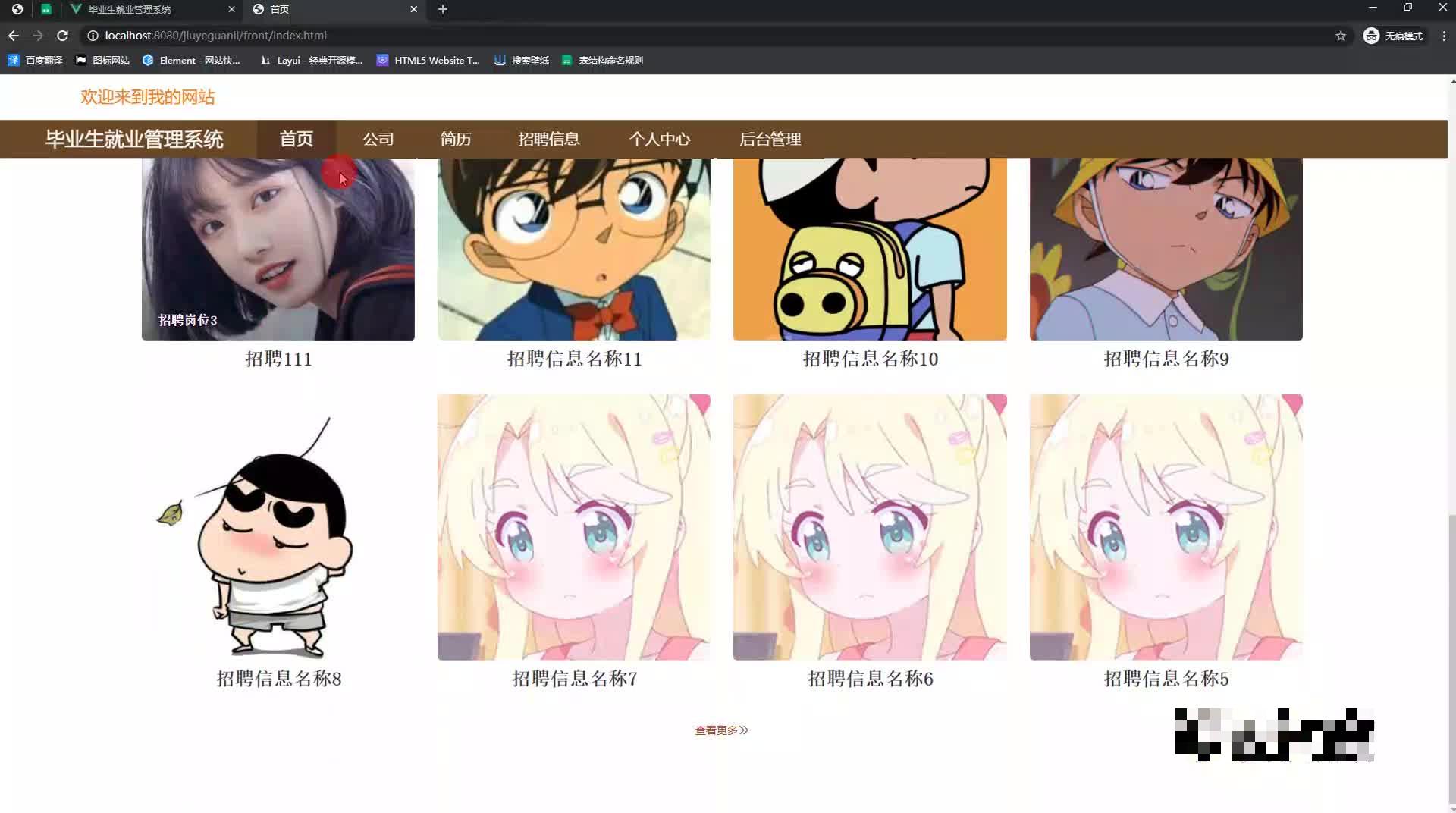View site information icon in address bar
Image resolution: width=1456 pixels, height=813 pixels.
(93, 36)
